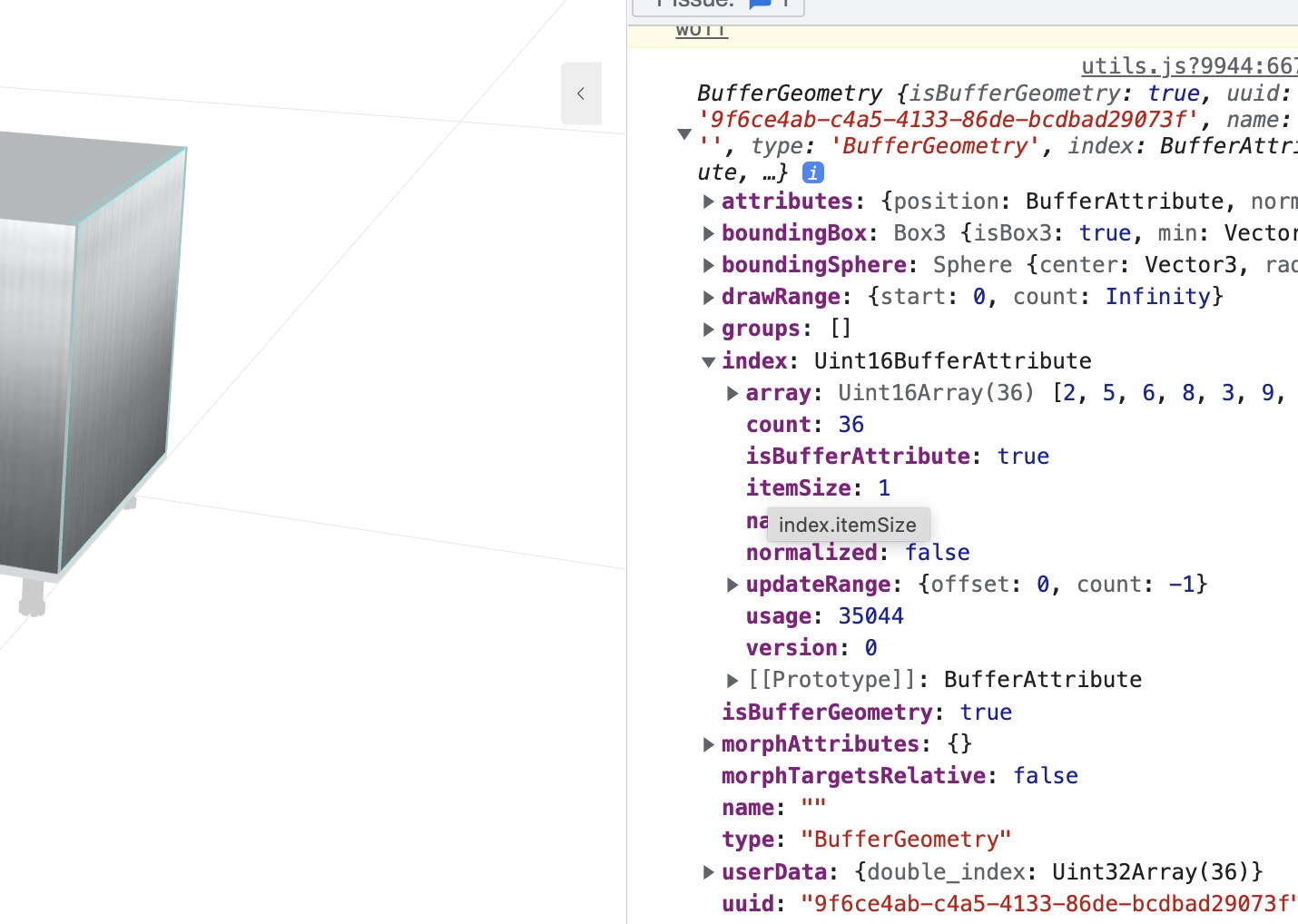Screen dimensions: 1298x924
Task: Collapse the console drawer with the left chevron
Action: (x=581, y=93)
